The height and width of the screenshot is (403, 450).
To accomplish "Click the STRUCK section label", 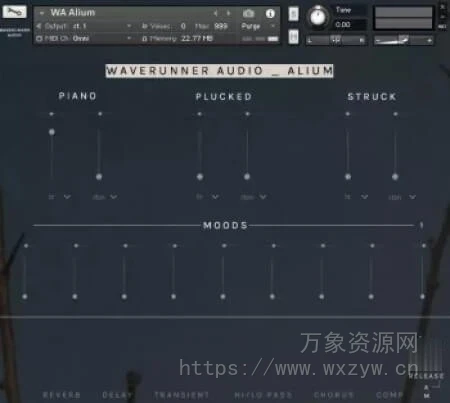I will point(372,97).
